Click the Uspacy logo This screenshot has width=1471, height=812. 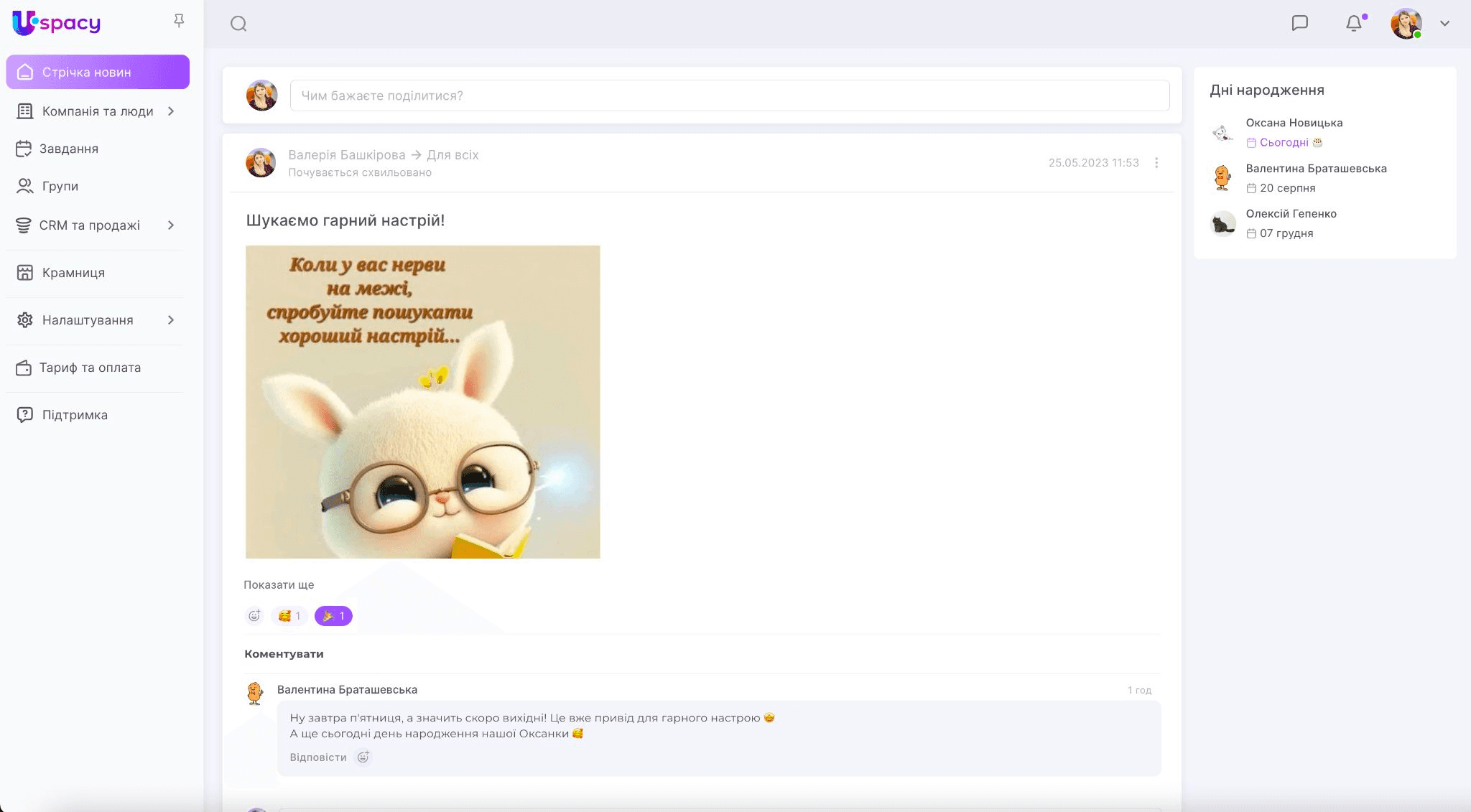57,23
